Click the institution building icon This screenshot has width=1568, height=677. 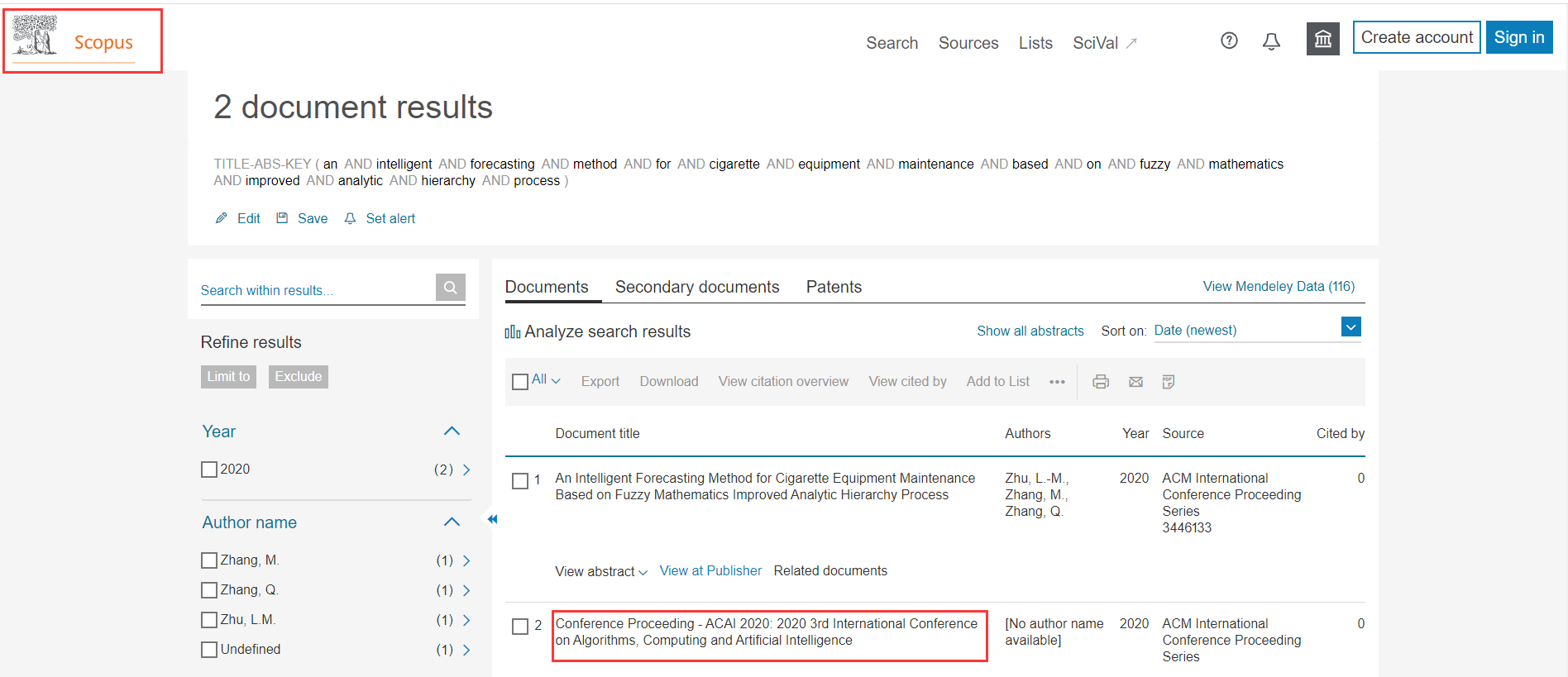1322,39
